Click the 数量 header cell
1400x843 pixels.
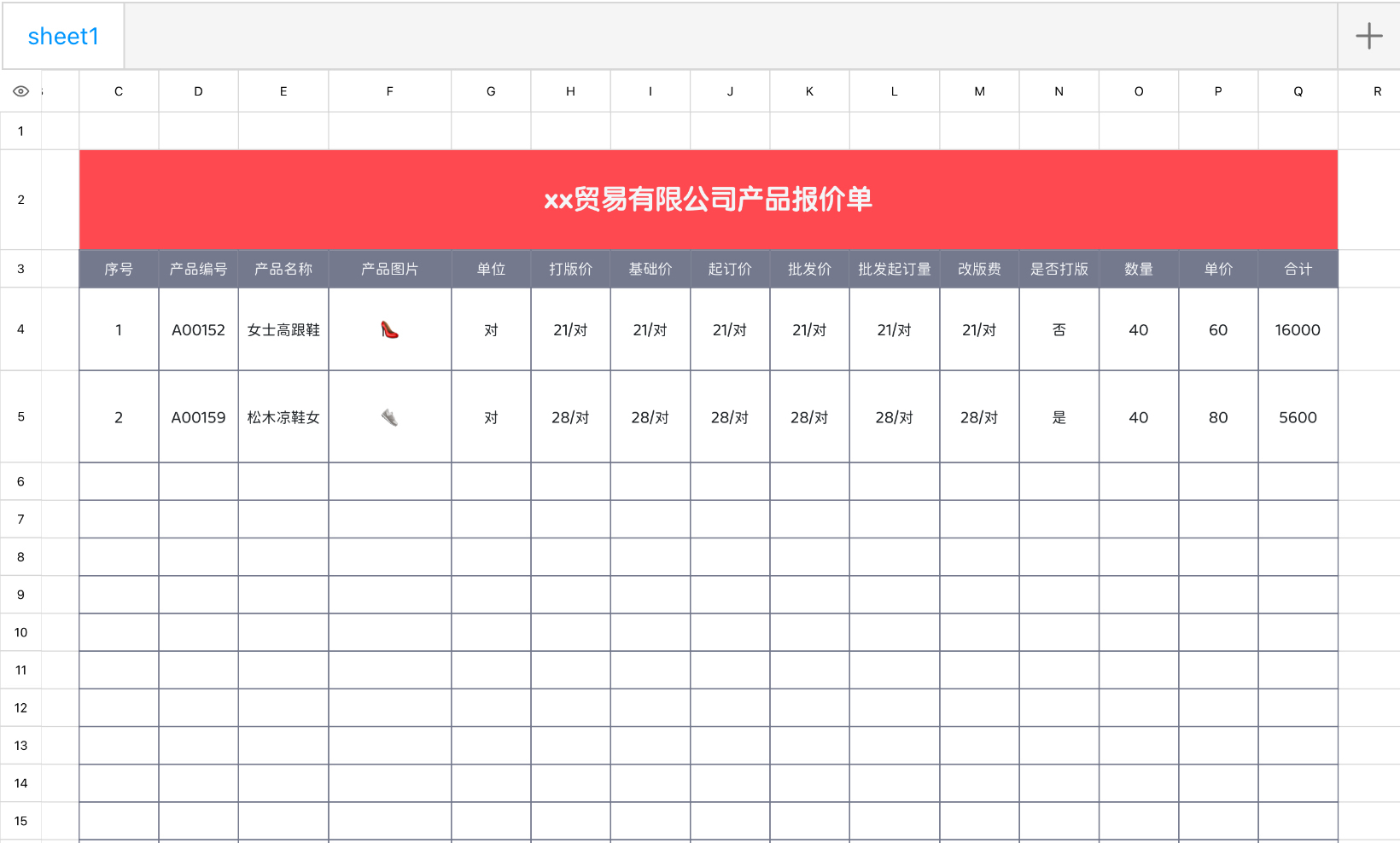(1139, 269)
